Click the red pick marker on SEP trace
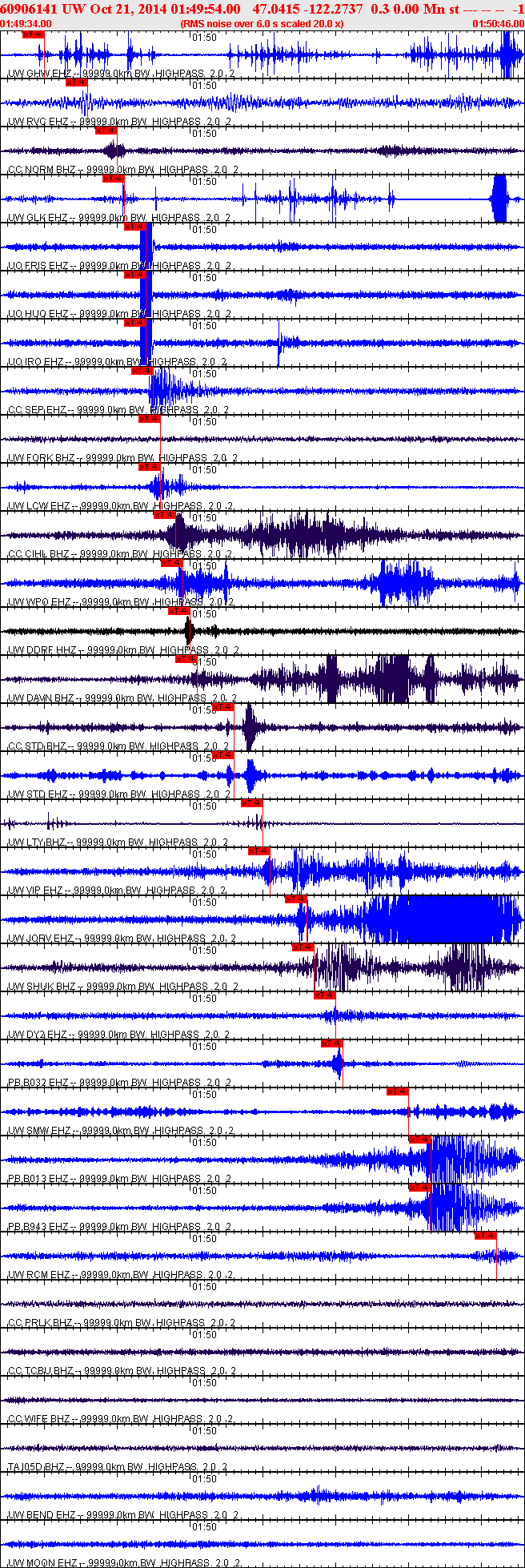 point(142,371)
